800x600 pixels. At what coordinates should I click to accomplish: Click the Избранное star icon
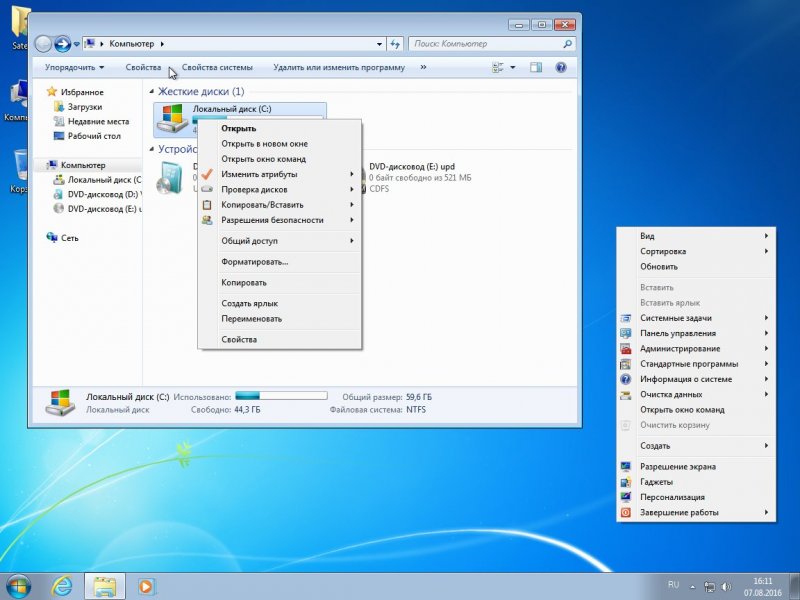52,92
